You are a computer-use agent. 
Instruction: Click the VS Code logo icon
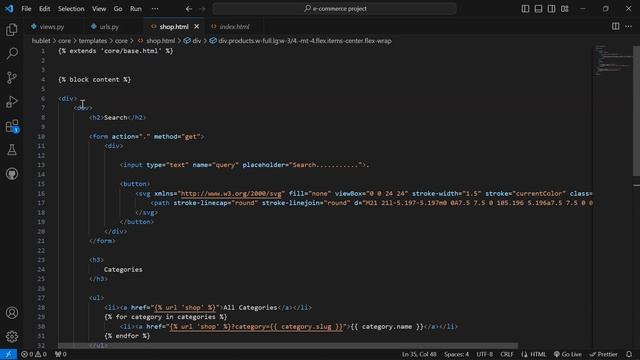coord(9,9)
